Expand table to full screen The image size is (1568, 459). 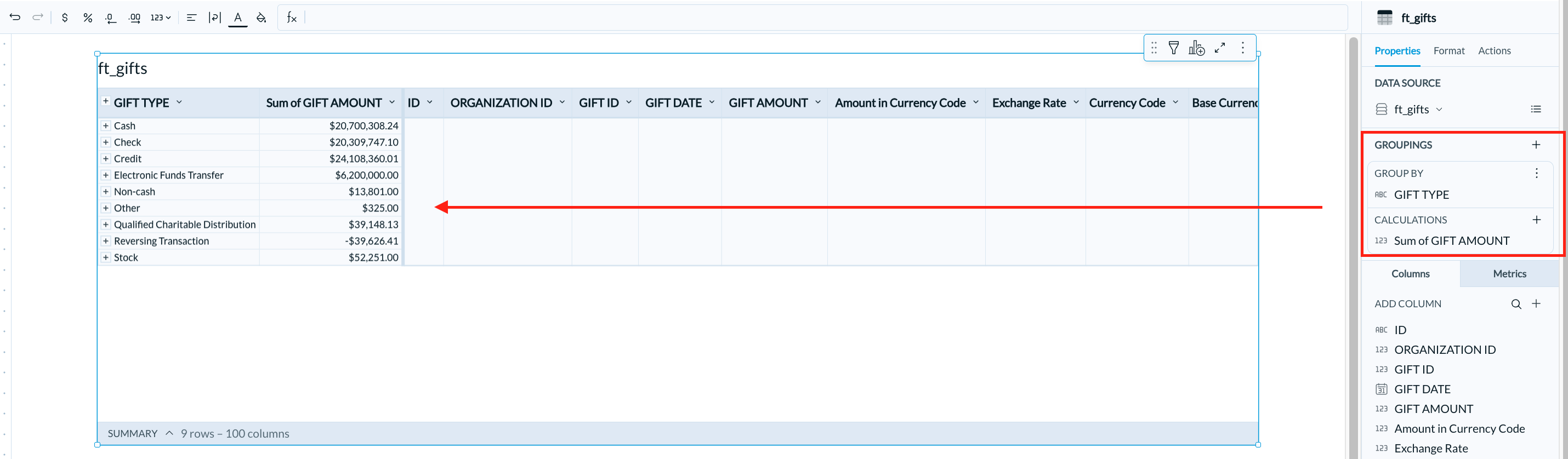tap(1220, 48)
